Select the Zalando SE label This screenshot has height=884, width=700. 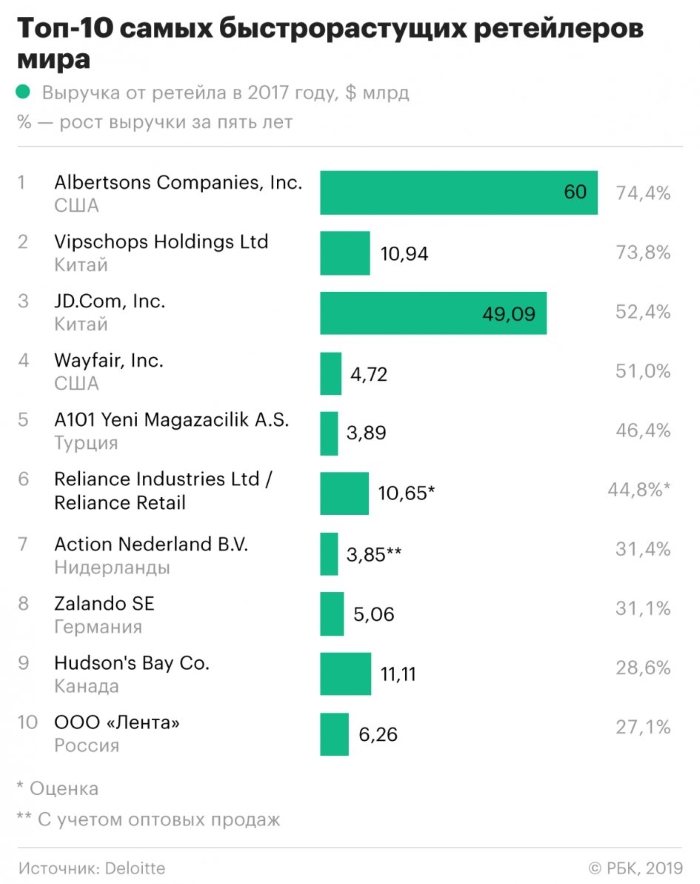point(104,604)
